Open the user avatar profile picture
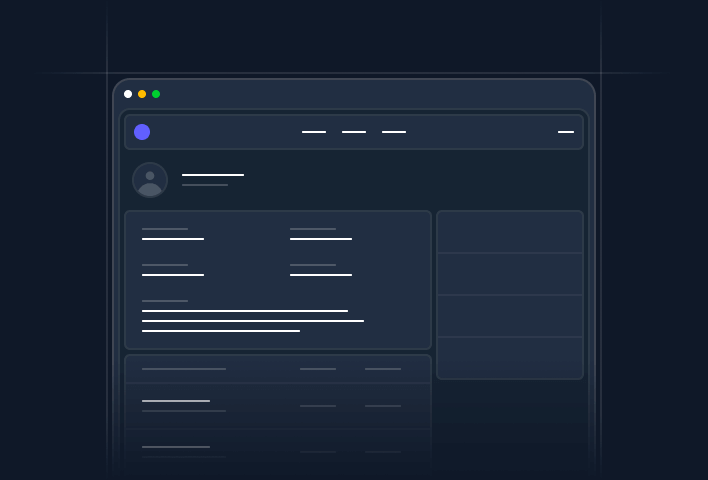The height and width of the screenshot is (480, 708). click(150, 180)
